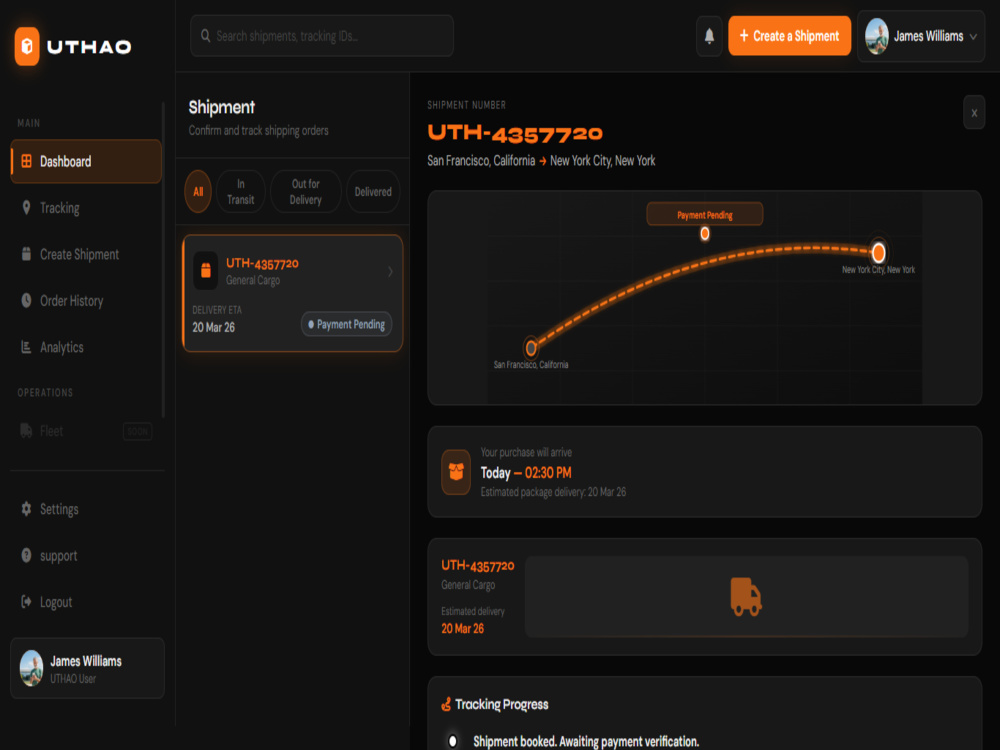Click the account menu chevron arrow
Screen dimensions: 1000x750
pos(973,37)
